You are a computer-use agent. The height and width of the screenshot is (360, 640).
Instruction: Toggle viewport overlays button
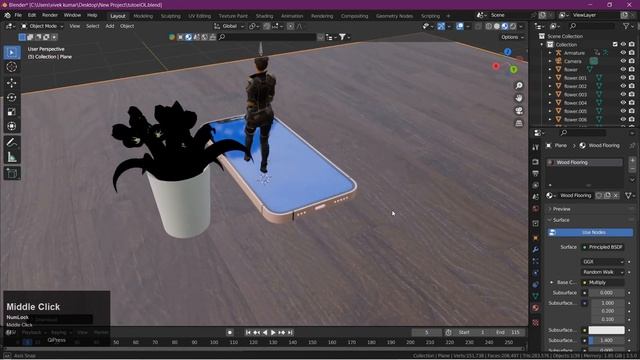(460, 26)
